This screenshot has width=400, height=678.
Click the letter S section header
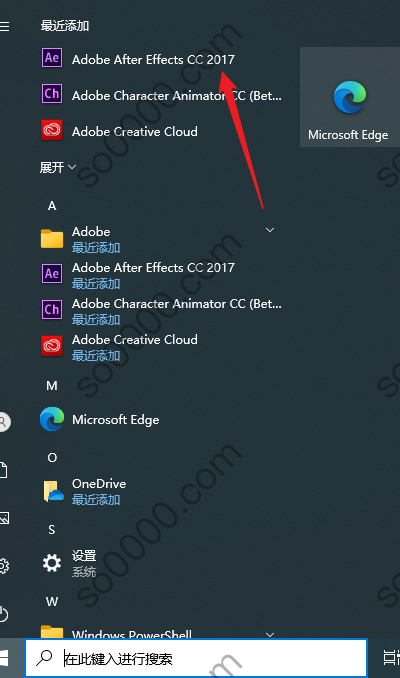[52, 530]
